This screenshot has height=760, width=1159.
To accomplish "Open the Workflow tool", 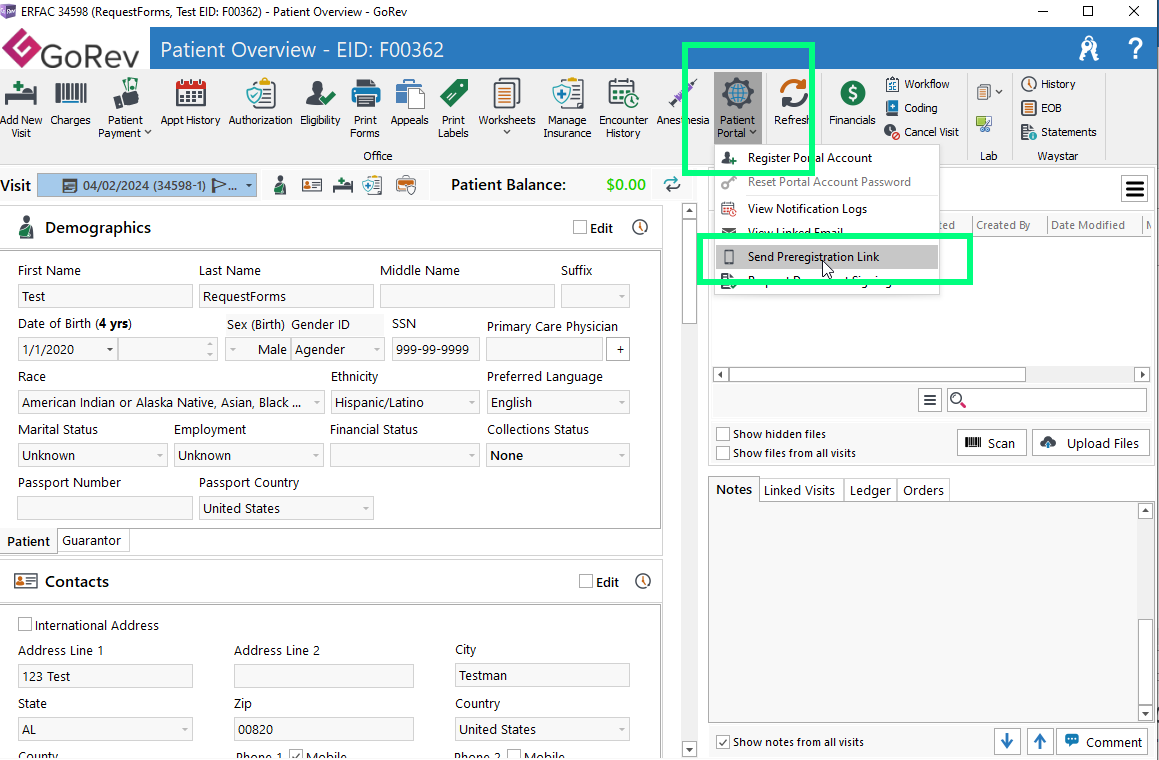I will [x=917, y=84].
